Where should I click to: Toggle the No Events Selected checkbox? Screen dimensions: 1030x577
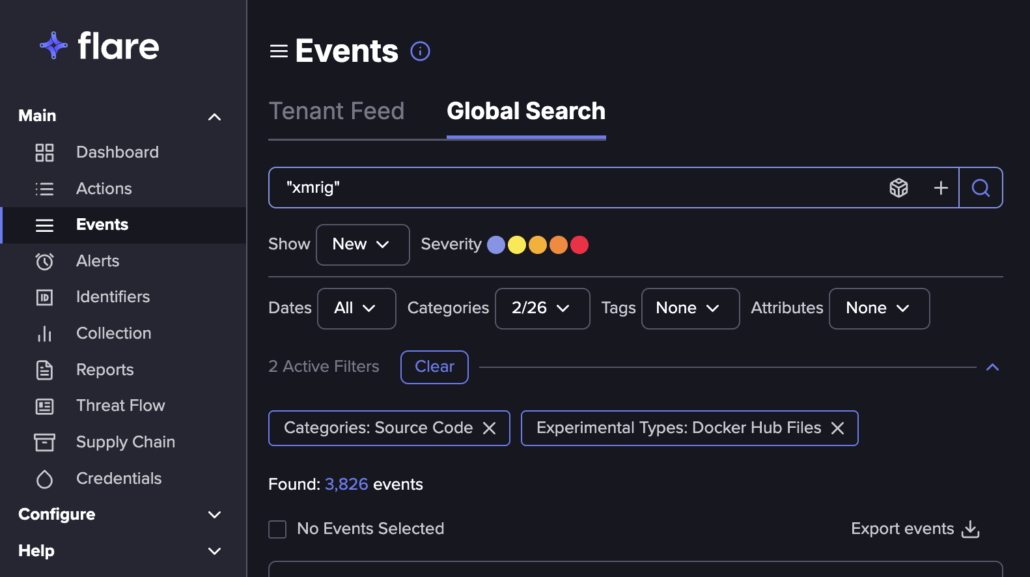coord(277,529)
